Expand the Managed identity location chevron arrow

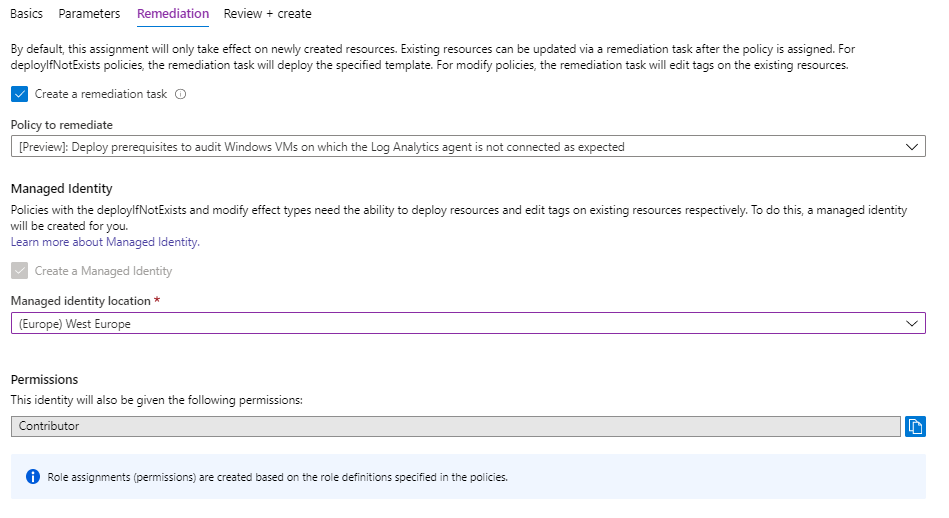click(x=911, y=324)
